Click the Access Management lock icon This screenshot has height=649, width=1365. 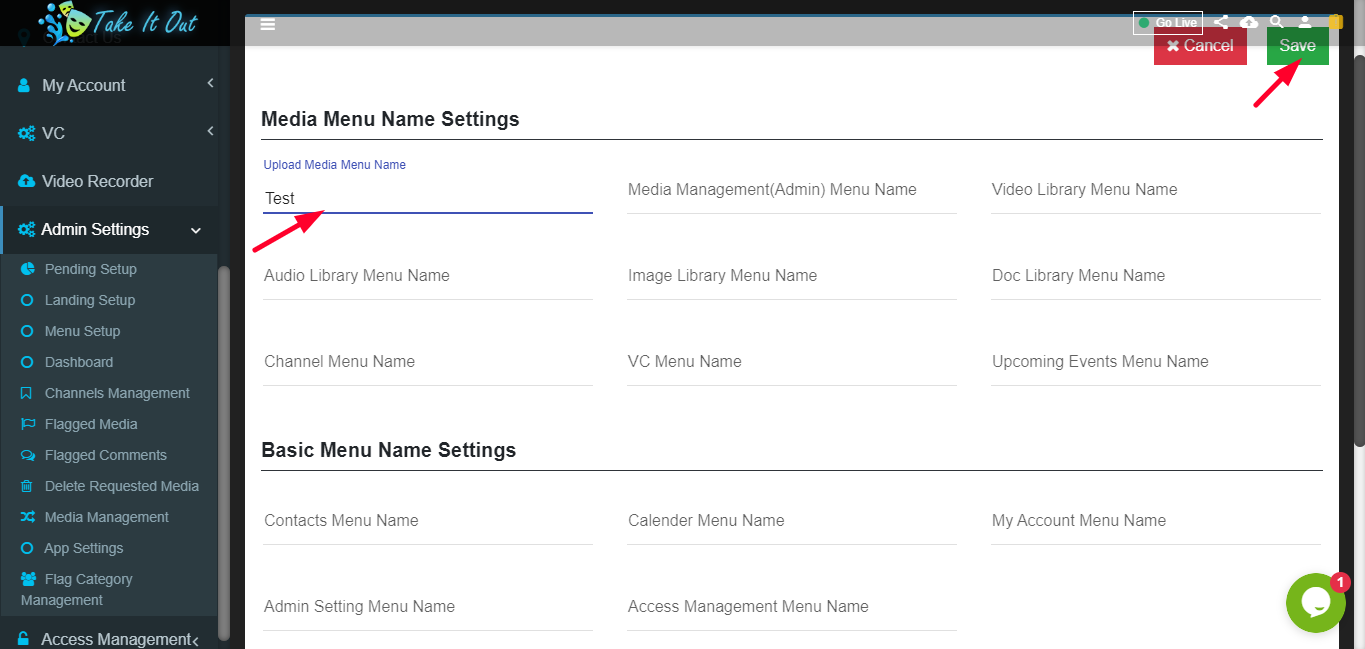(24, 639)
